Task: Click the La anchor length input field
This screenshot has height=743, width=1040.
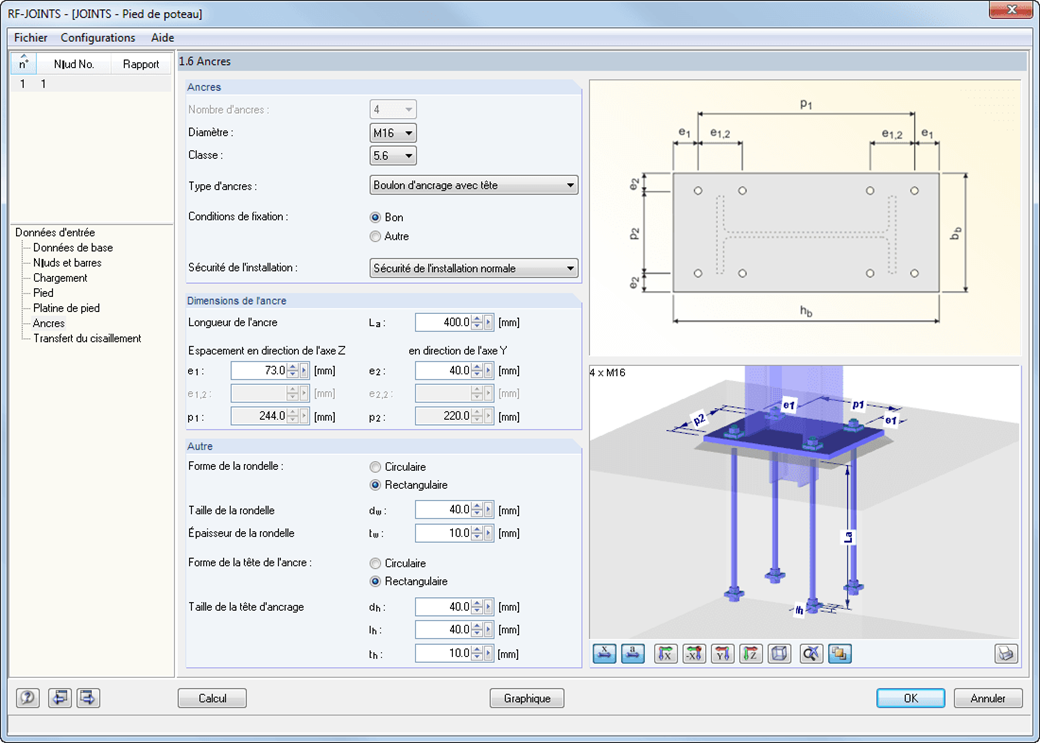Action: [x=443, y=323]
